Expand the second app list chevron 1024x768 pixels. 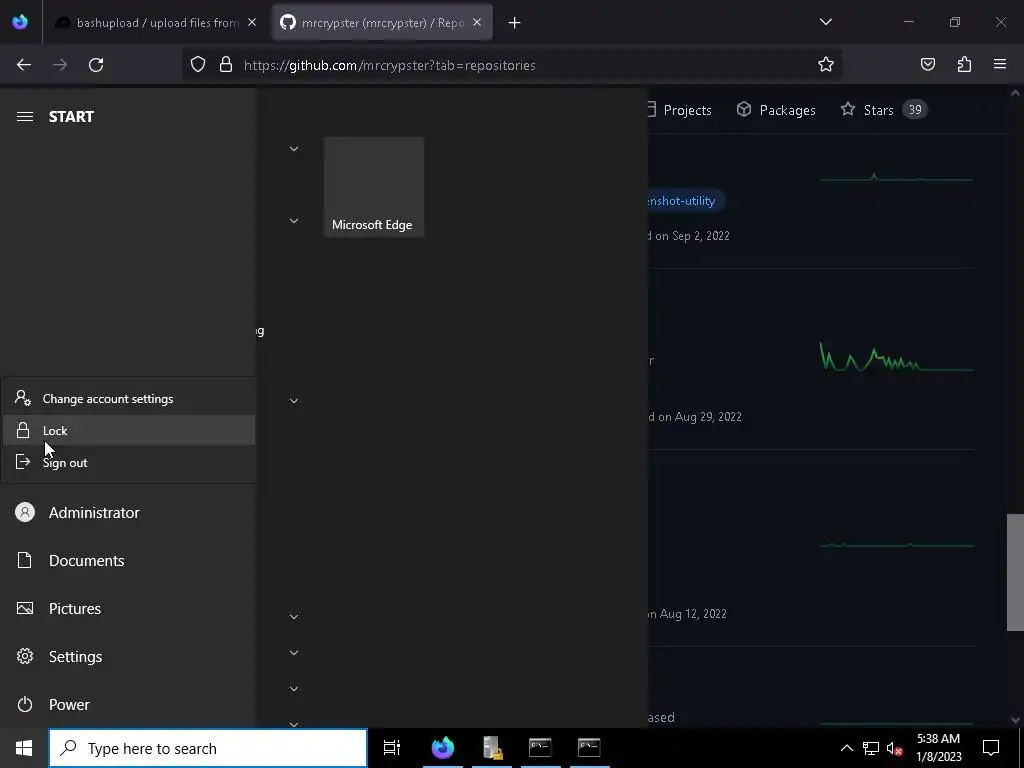[294, 221]
